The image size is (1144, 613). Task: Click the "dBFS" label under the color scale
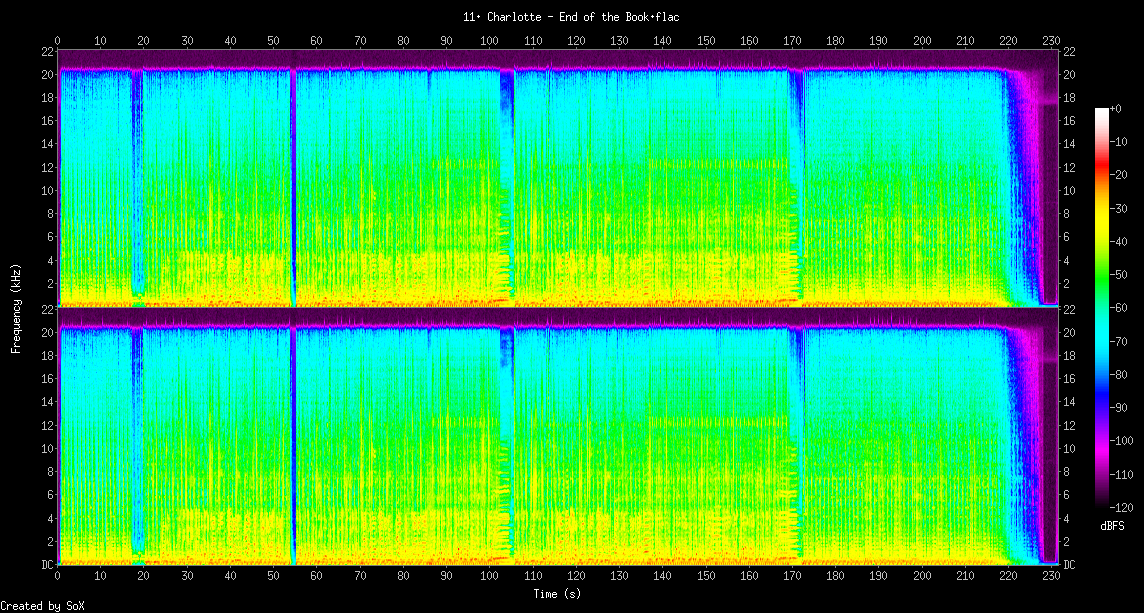(1112, 526)
